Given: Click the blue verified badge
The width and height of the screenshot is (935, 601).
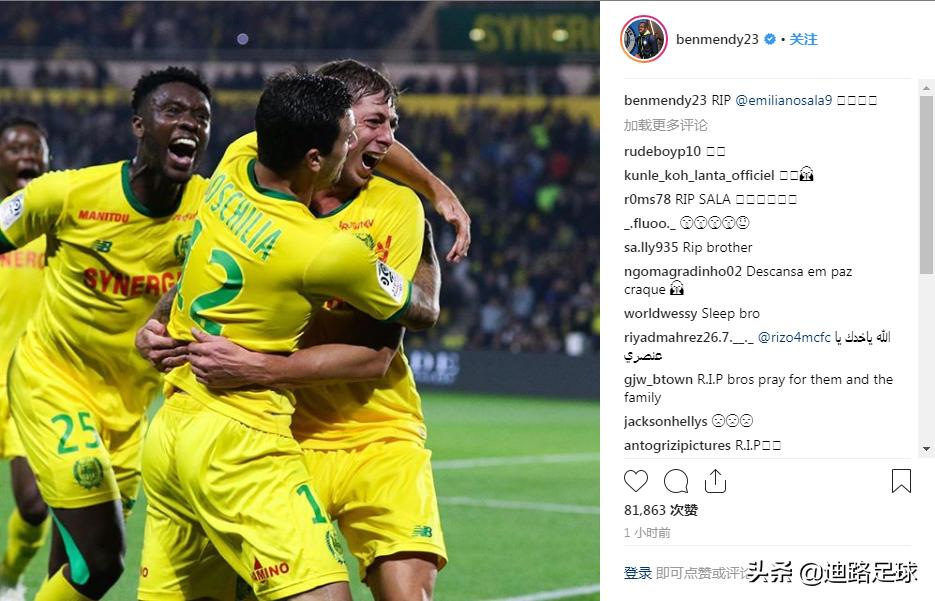Looking at the screenshot, I should [x=770, y=39].
